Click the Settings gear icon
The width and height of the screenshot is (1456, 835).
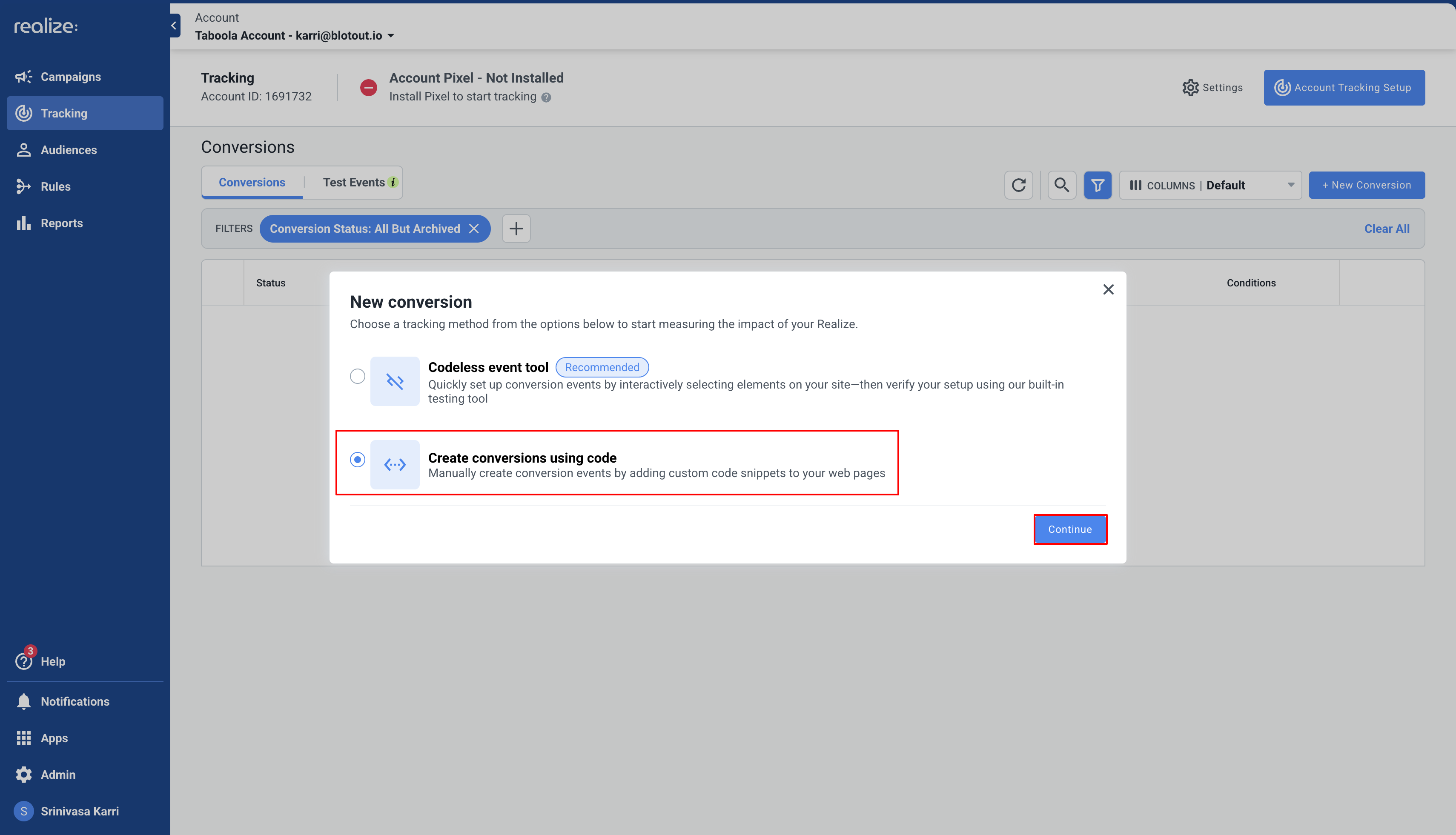point(1190,88)
